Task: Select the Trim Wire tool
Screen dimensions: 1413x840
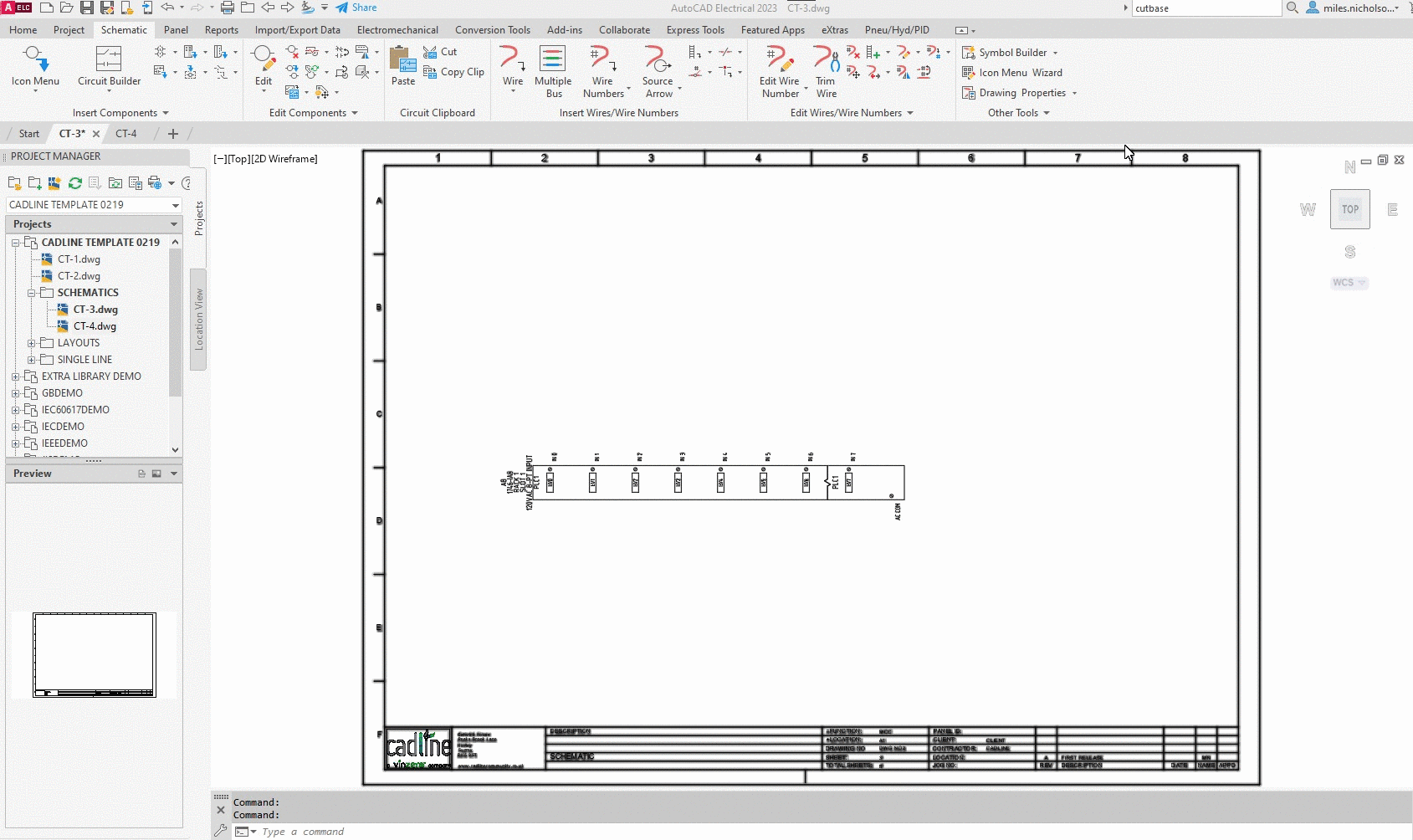Action: (826, 72)
